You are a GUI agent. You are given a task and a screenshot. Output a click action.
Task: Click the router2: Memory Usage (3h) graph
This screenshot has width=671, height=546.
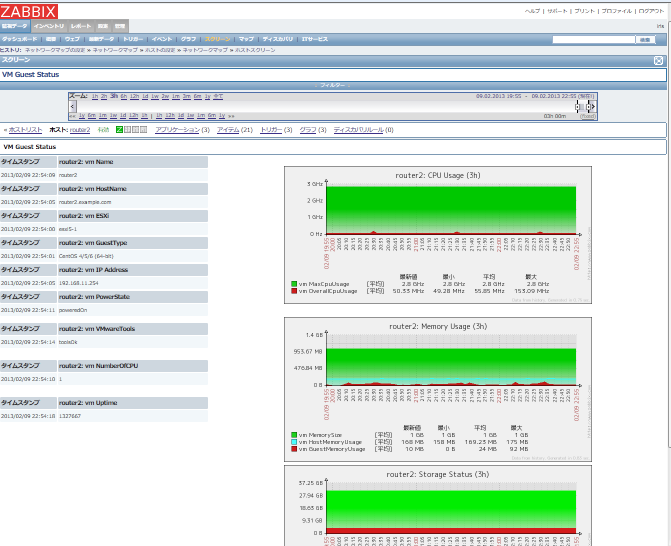tap(438, 389)
